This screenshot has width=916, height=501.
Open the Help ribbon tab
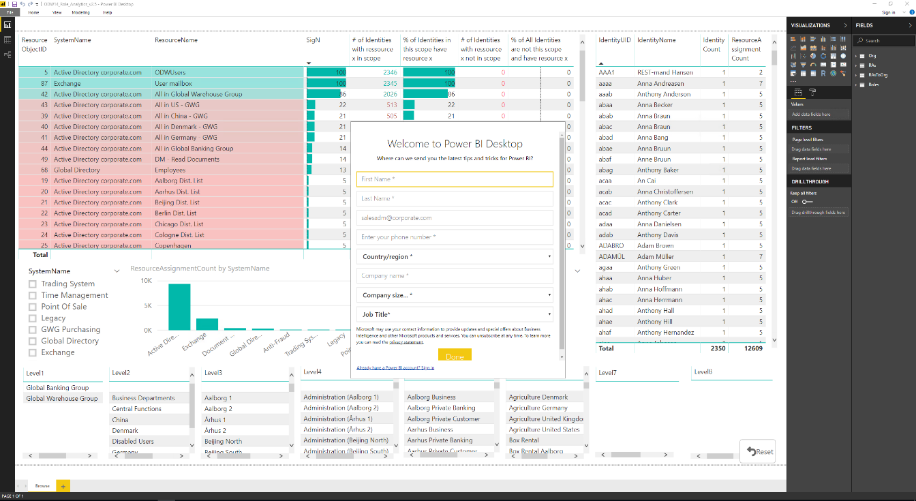point(107,12)
